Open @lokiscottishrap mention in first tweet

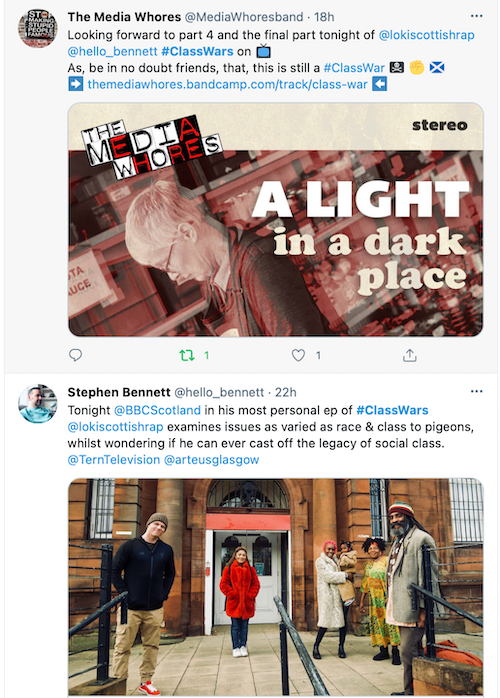point(427,35)
